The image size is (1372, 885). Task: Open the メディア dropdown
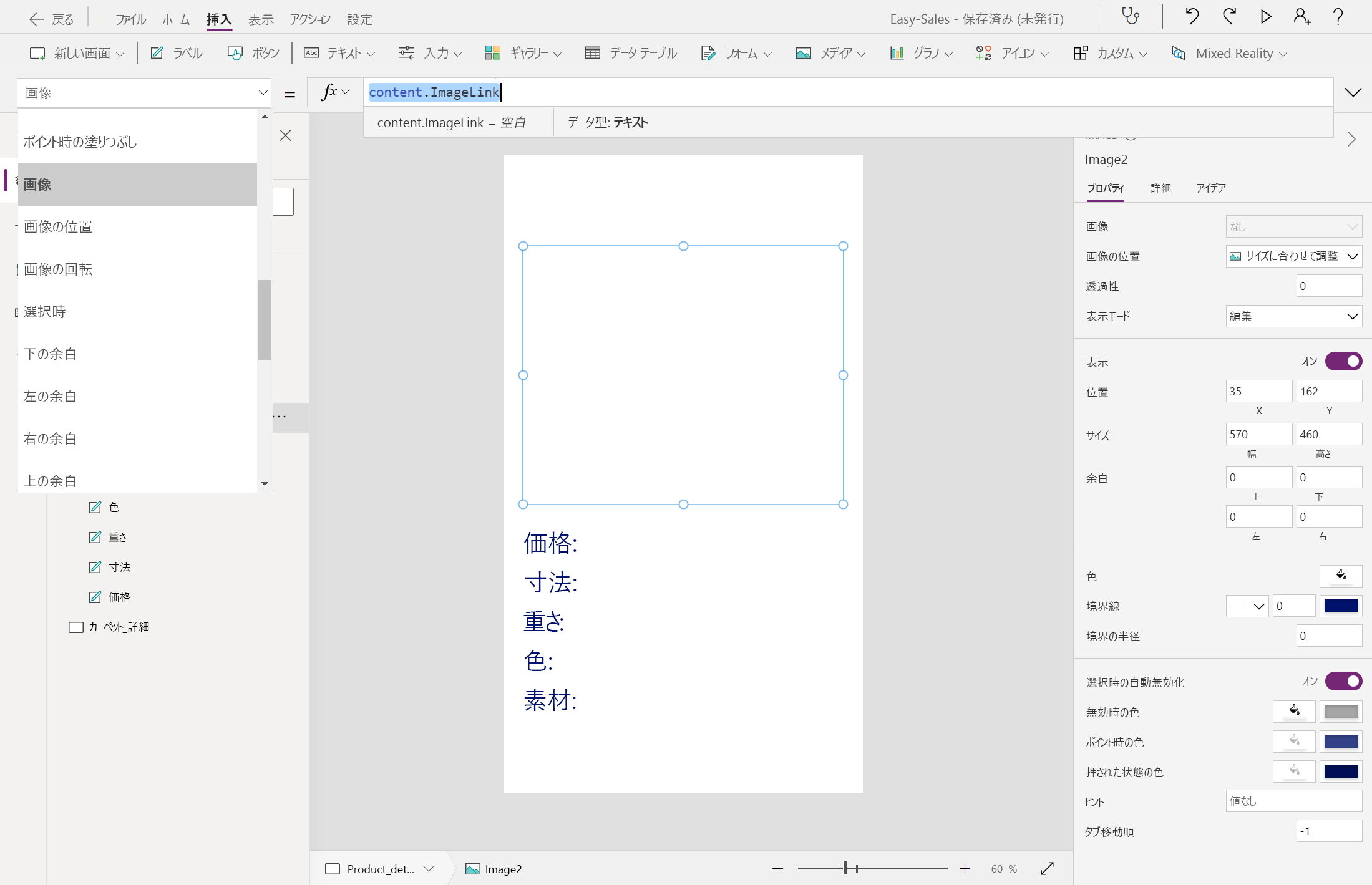pyautogui.click(x=830, y=53)
